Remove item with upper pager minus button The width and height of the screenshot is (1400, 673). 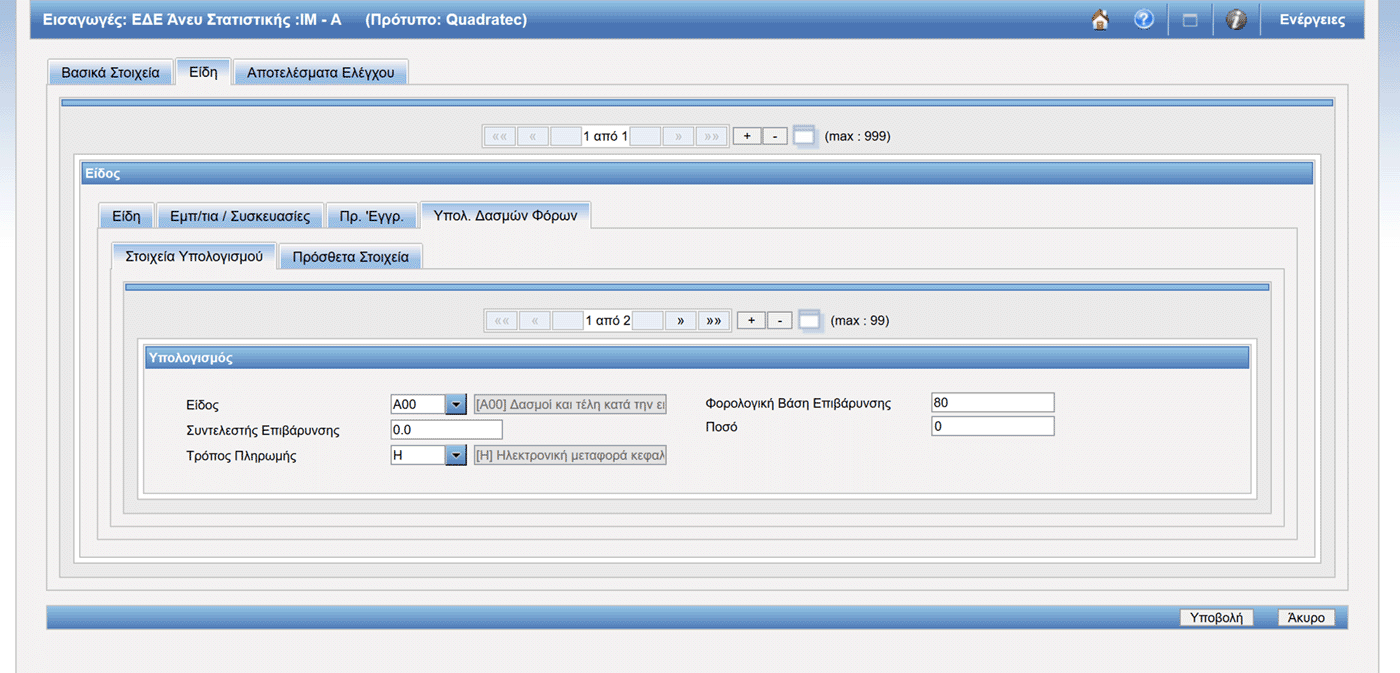point(775,136)
